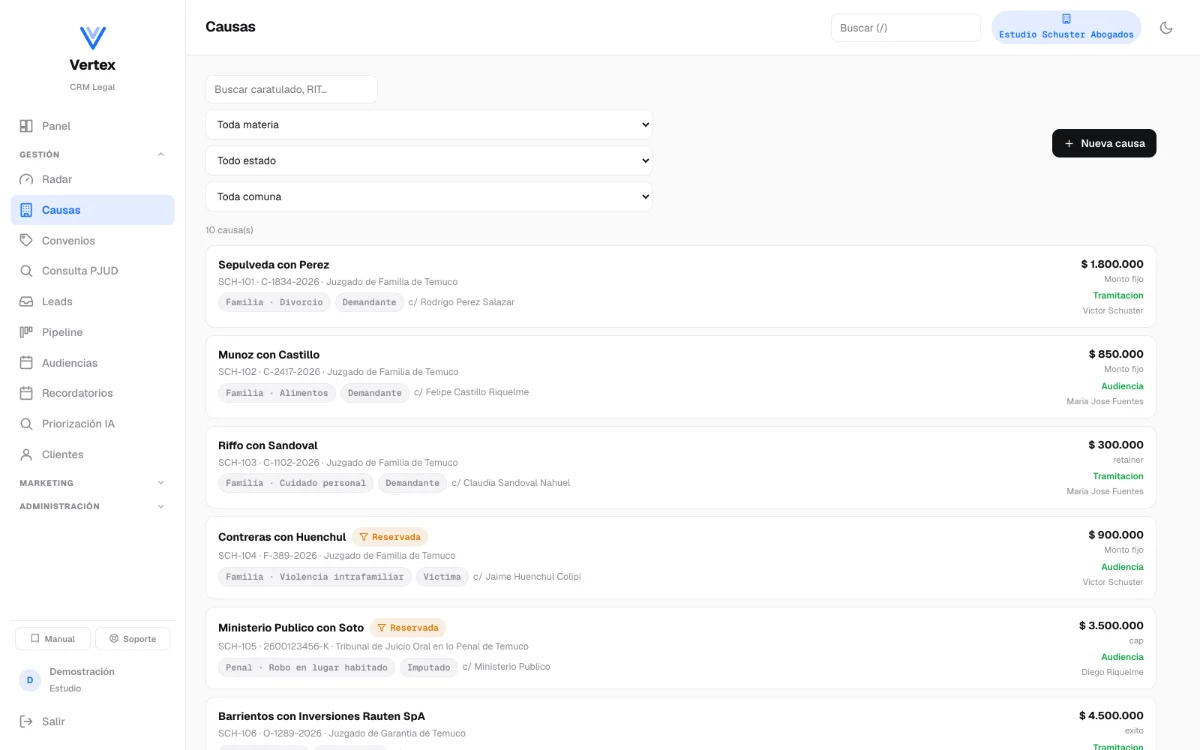Open Convenios from the sidebar
Screen dimensions: 1200x750
click(92, 240)
